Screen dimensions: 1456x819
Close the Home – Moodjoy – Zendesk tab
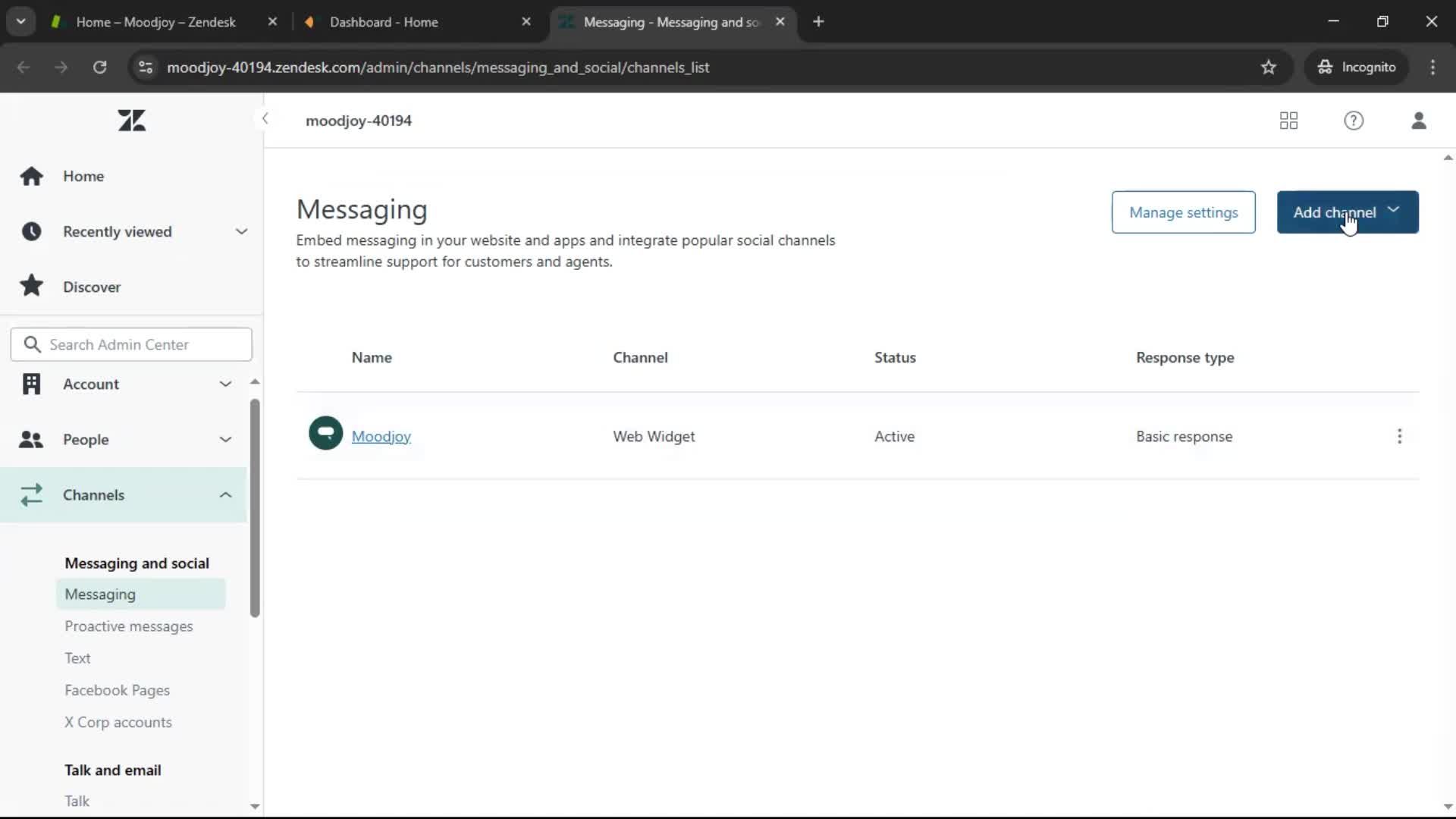[x=272, y=22]
